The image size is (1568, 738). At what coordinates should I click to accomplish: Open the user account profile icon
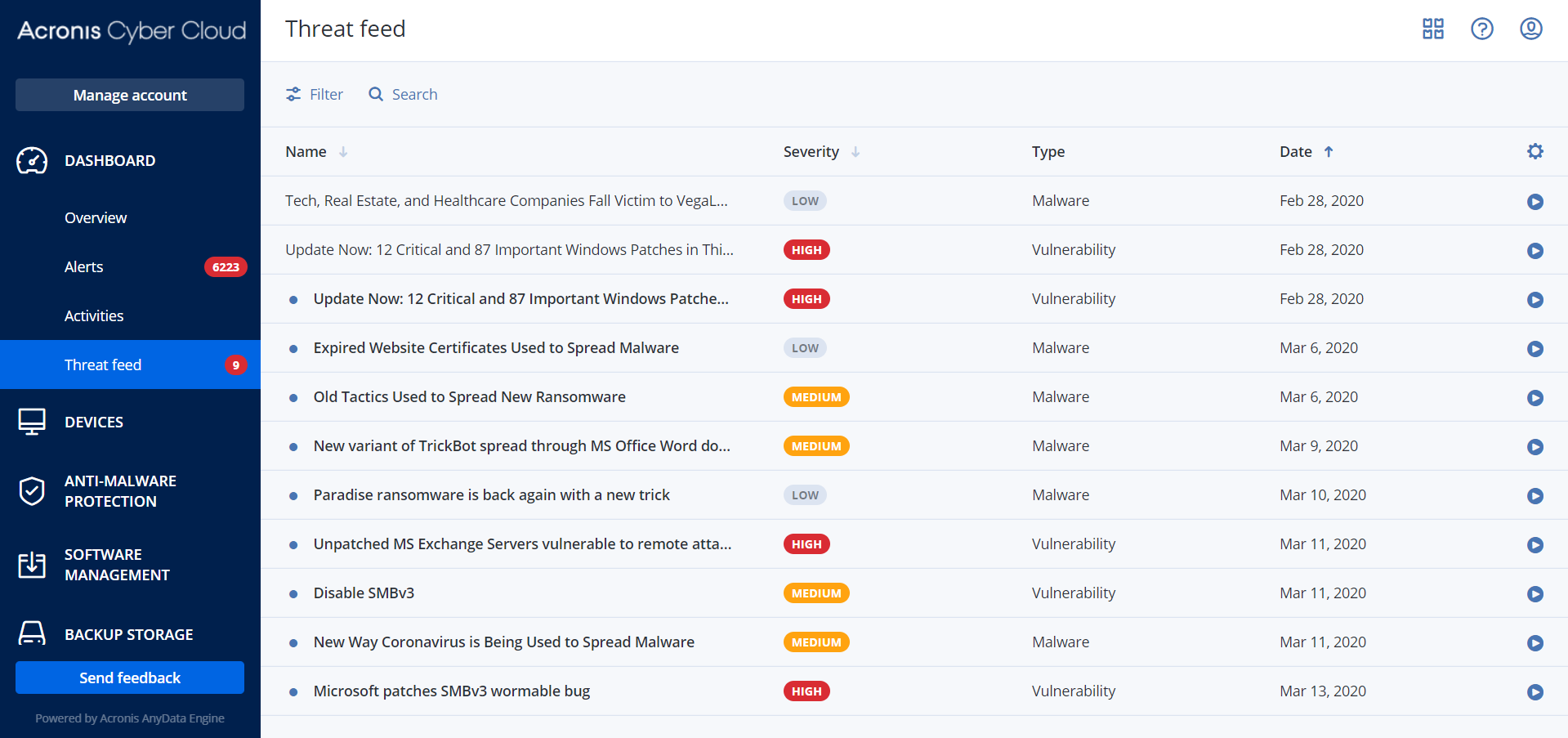click(1530, 29)
